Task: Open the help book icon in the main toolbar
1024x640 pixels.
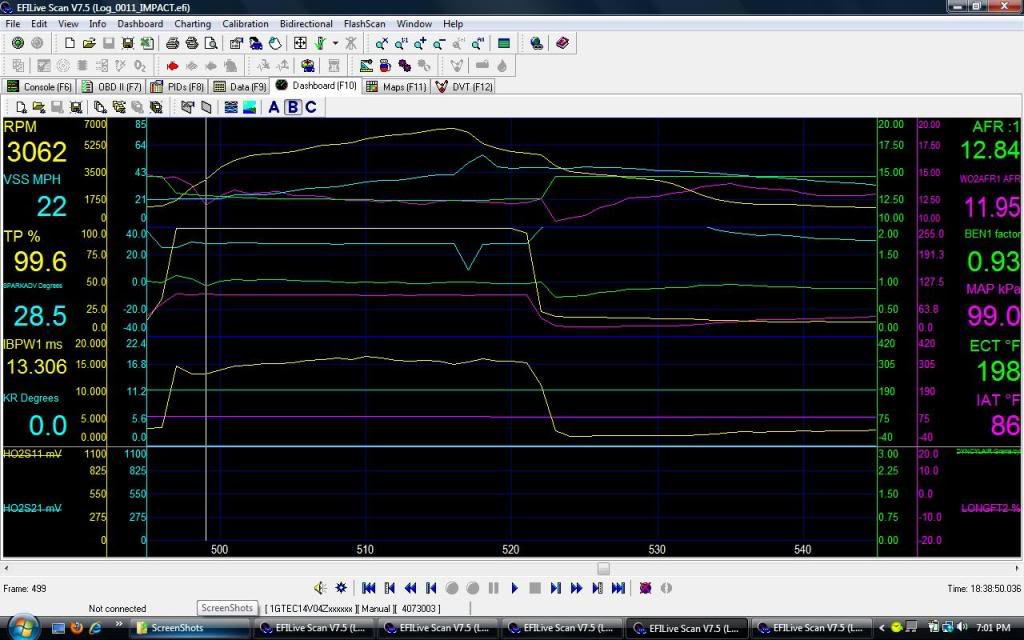Action: click(562, 43)
